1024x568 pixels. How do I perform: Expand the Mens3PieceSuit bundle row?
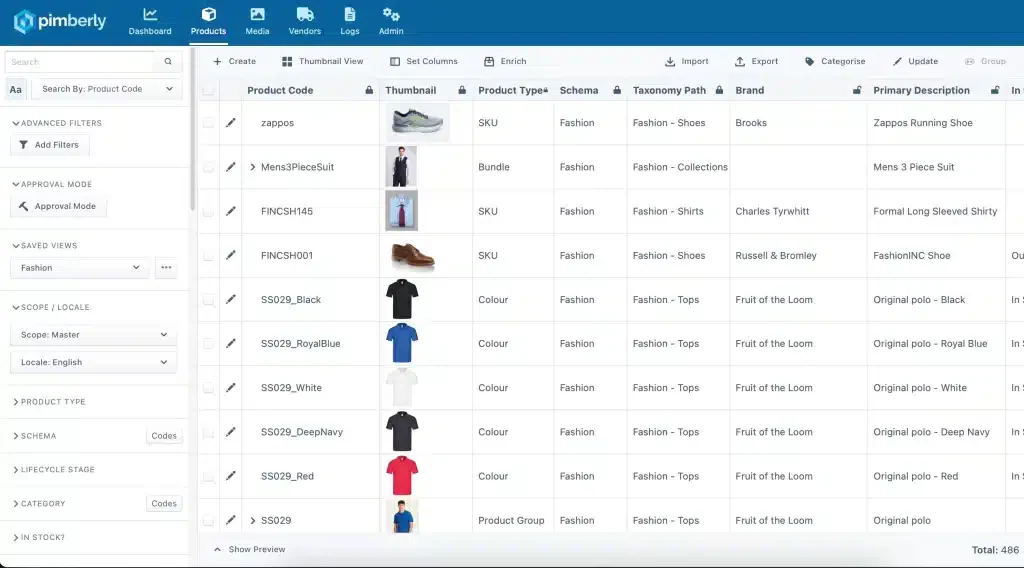(253, 167)
